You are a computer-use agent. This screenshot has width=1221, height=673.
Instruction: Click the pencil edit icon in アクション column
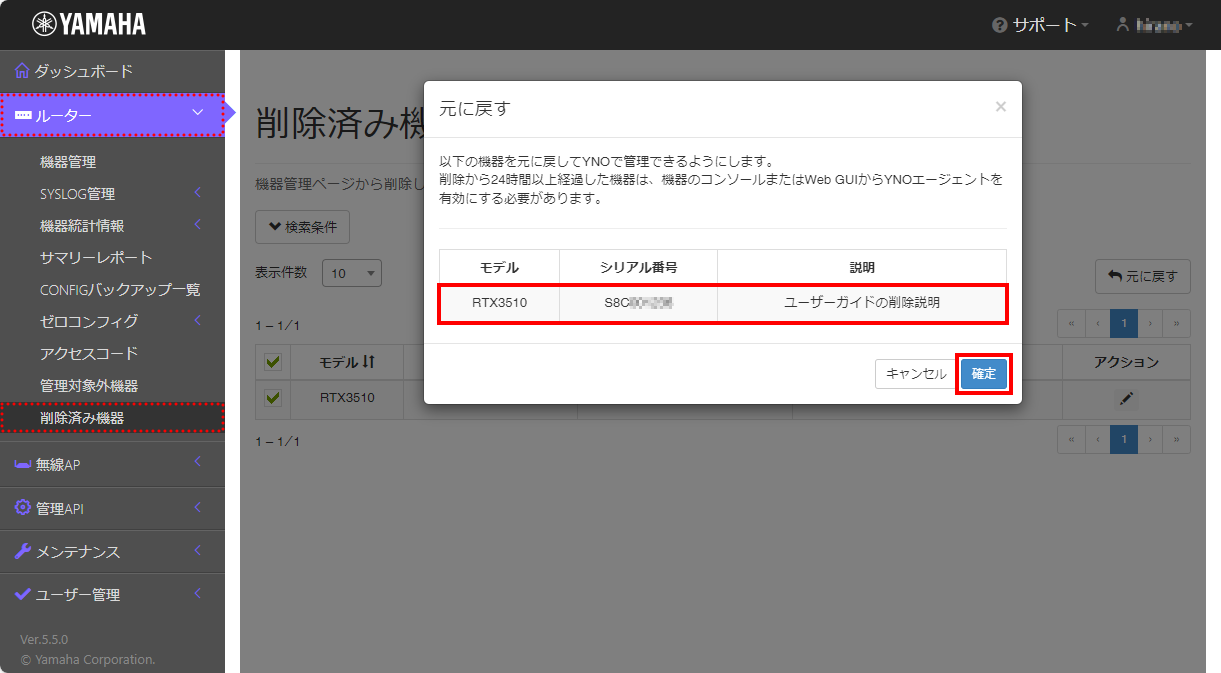1125,398
